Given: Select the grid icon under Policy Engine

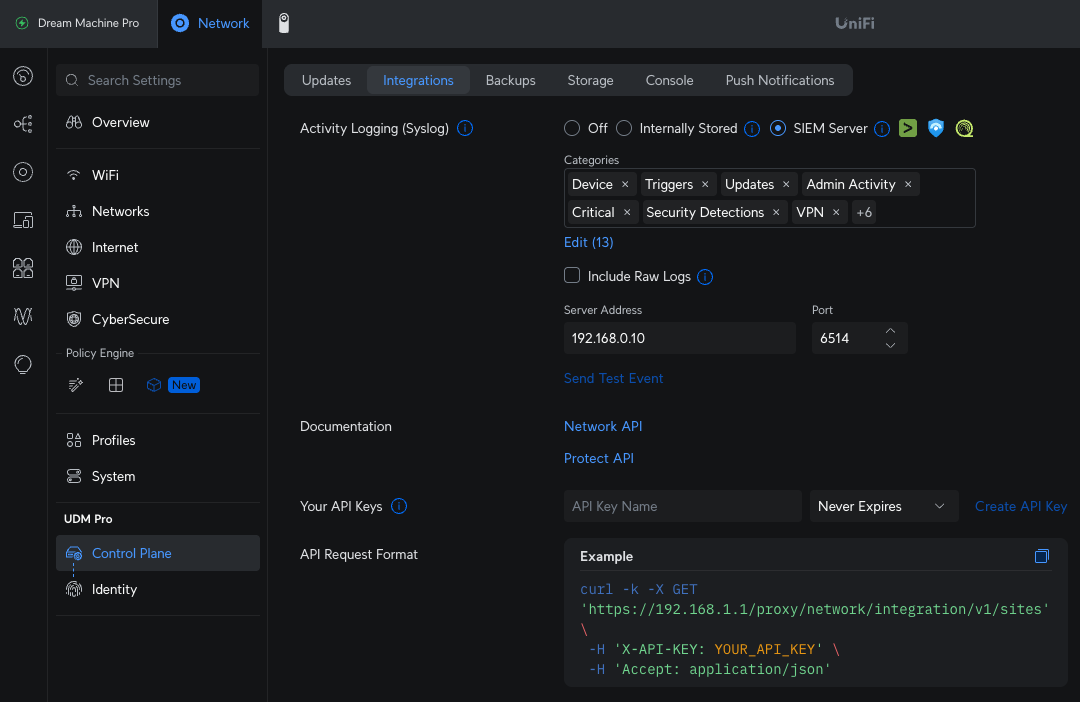Looking at the screenshot, I should pos(115,384).
